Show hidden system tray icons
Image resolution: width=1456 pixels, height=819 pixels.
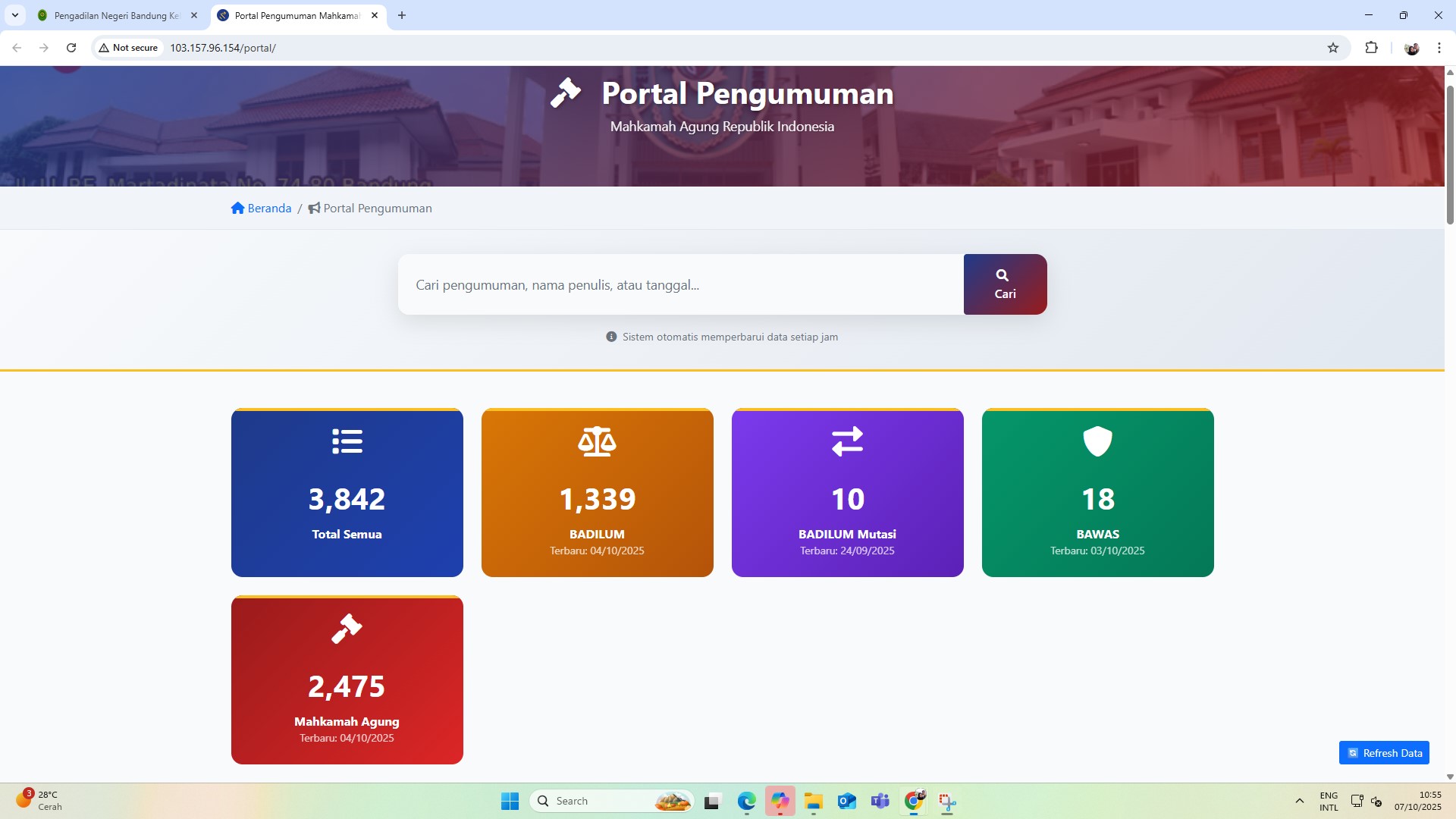tap(1299, 801)
